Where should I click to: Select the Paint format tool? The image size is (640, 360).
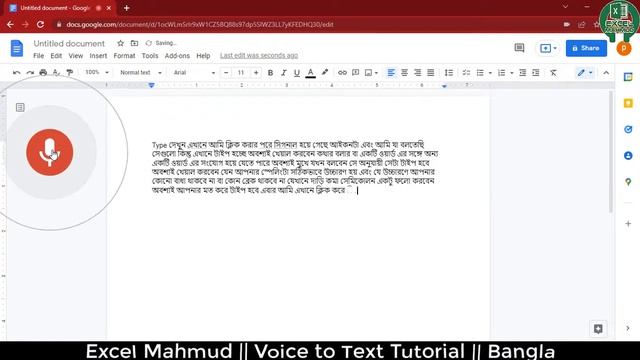point(70,73)
